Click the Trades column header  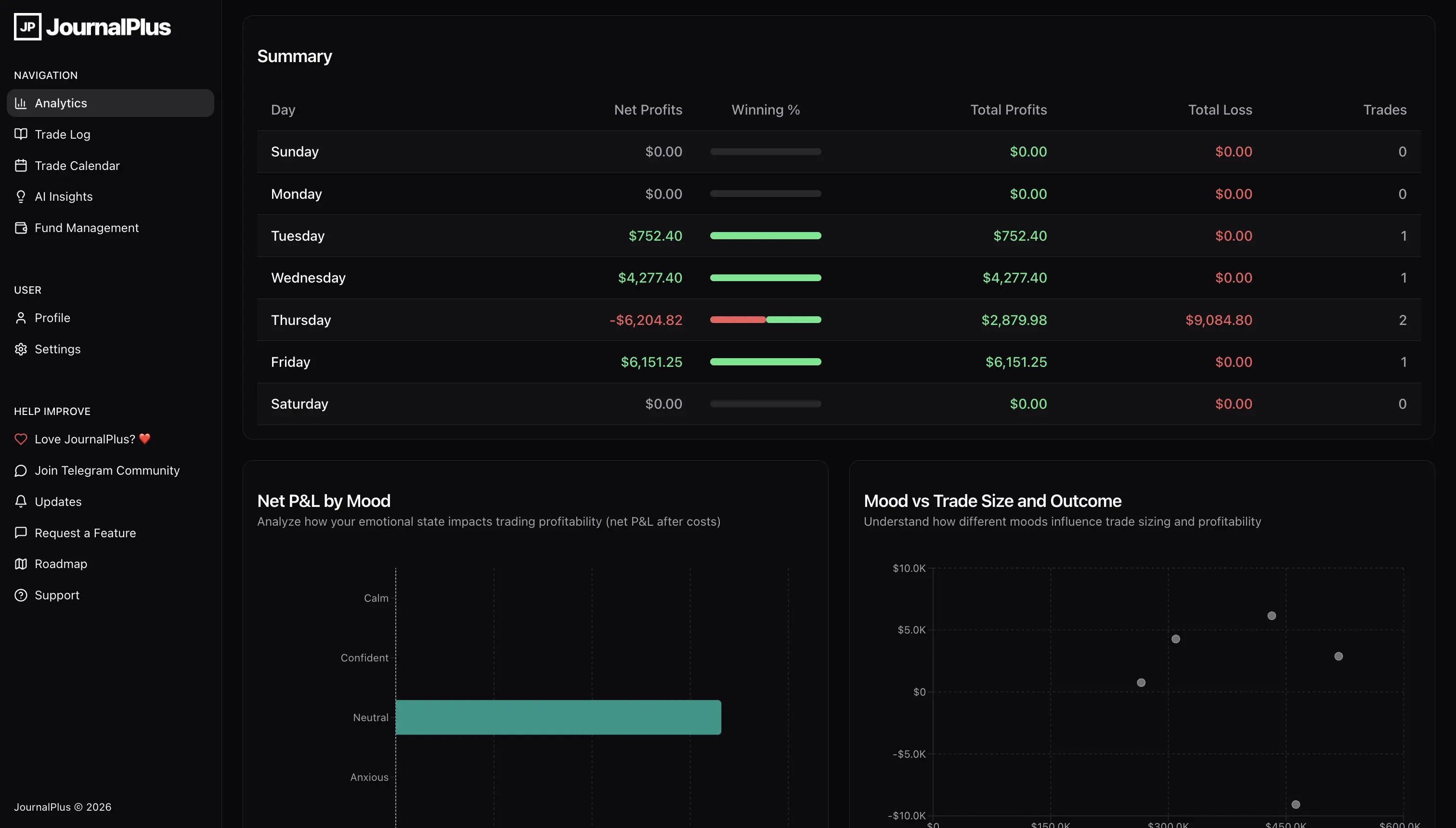[x=1384, y=110]
